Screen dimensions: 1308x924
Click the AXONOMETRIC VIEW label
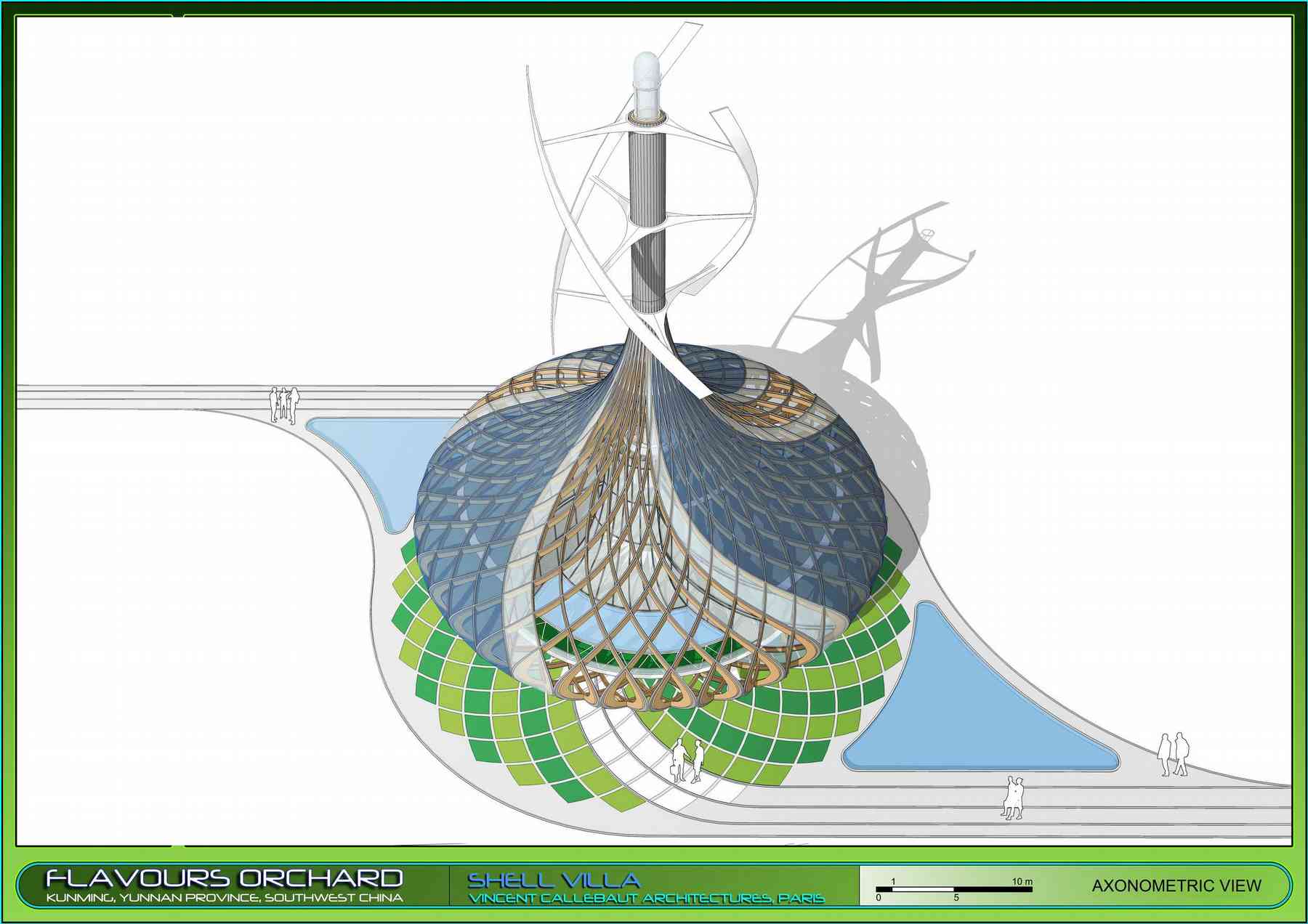tap(1176, 885)
